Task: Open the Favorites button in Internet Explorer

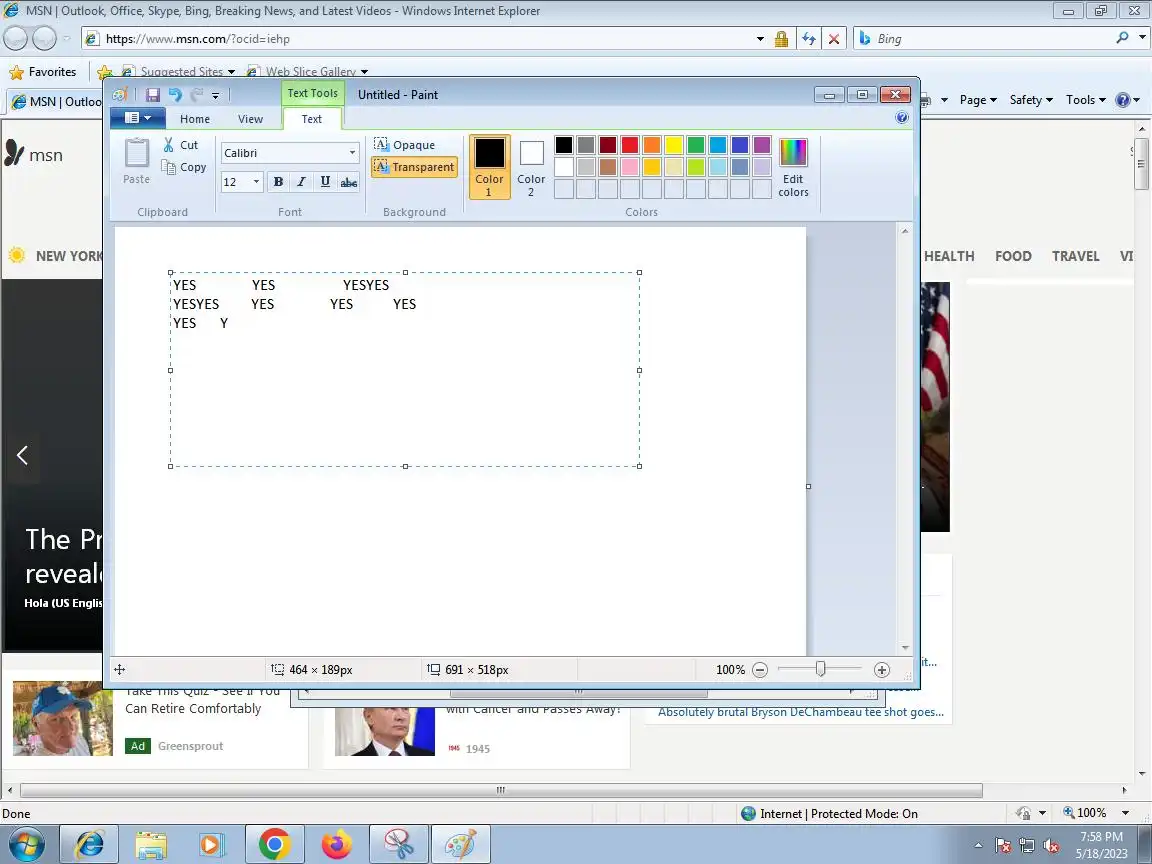Action: tap(43, 72)
